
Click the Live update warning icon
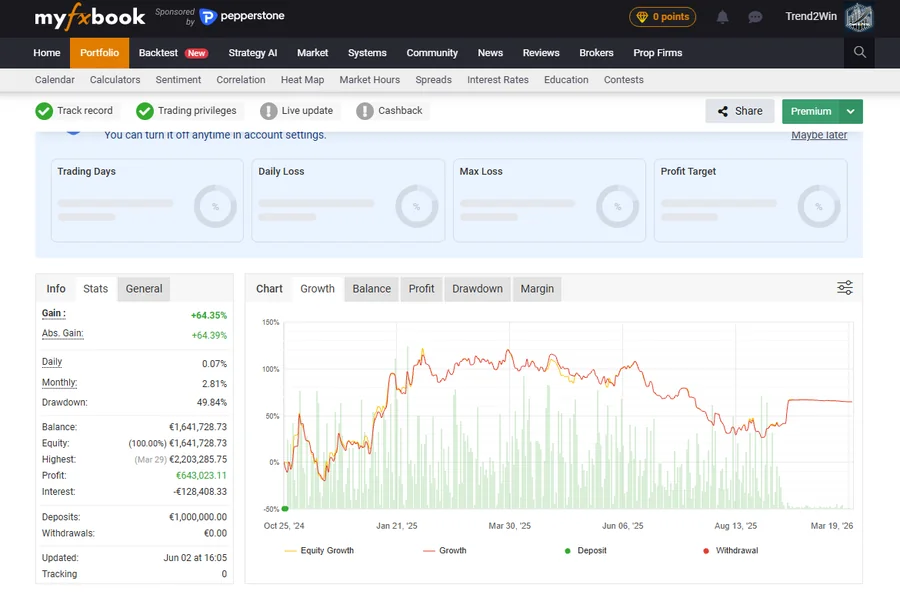click(268, 111)
